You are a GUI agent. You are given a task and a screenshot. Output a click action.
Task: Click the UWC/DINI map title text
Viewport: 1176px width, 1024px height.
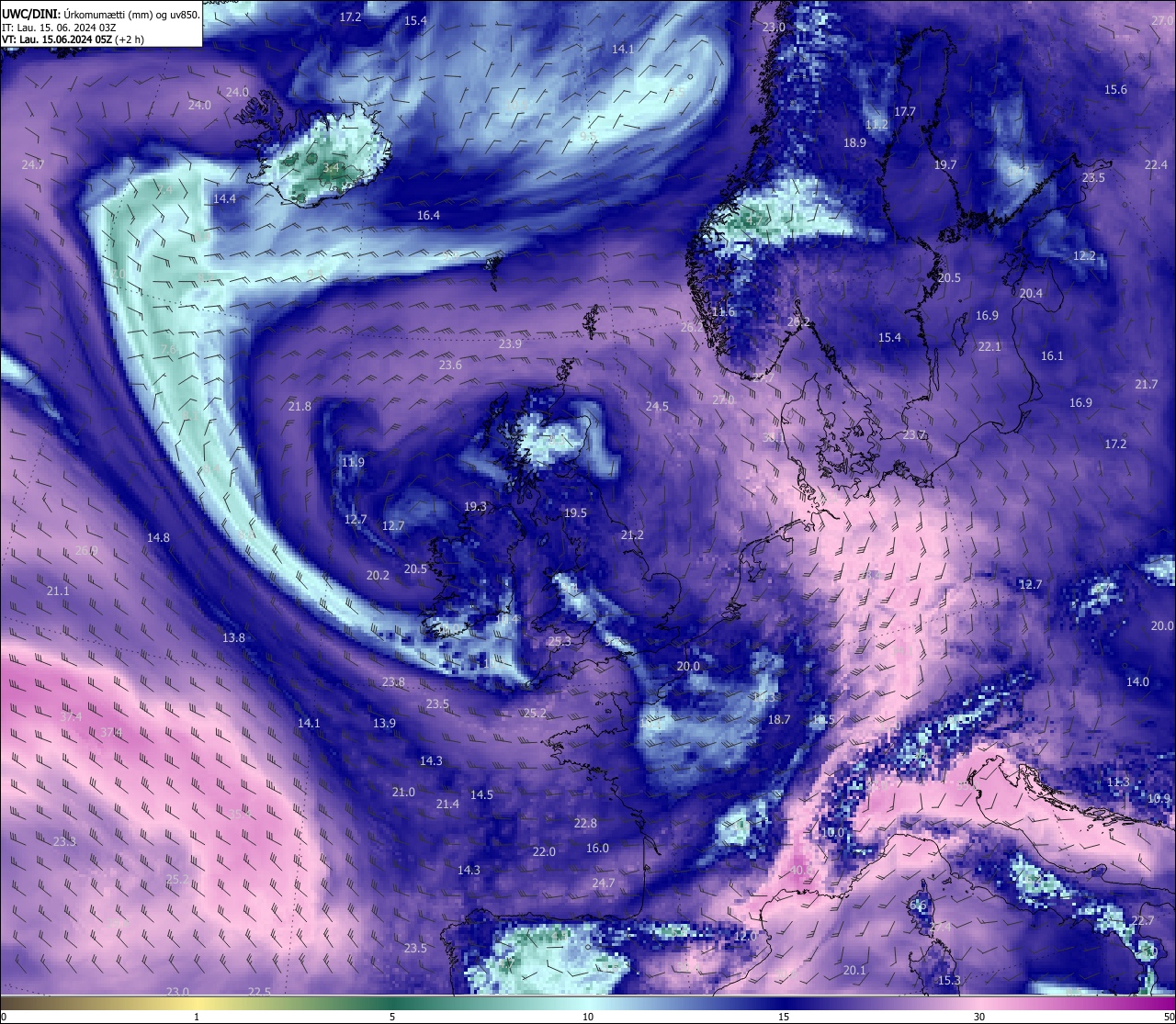point(100,14)
